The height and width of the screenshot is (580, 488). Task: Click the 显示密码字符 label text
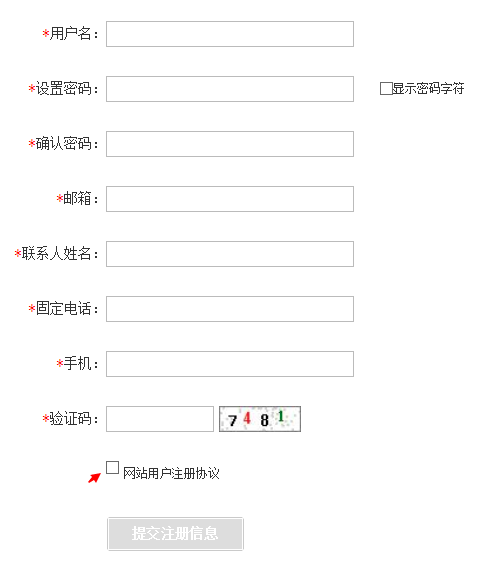tap(428, 88)
